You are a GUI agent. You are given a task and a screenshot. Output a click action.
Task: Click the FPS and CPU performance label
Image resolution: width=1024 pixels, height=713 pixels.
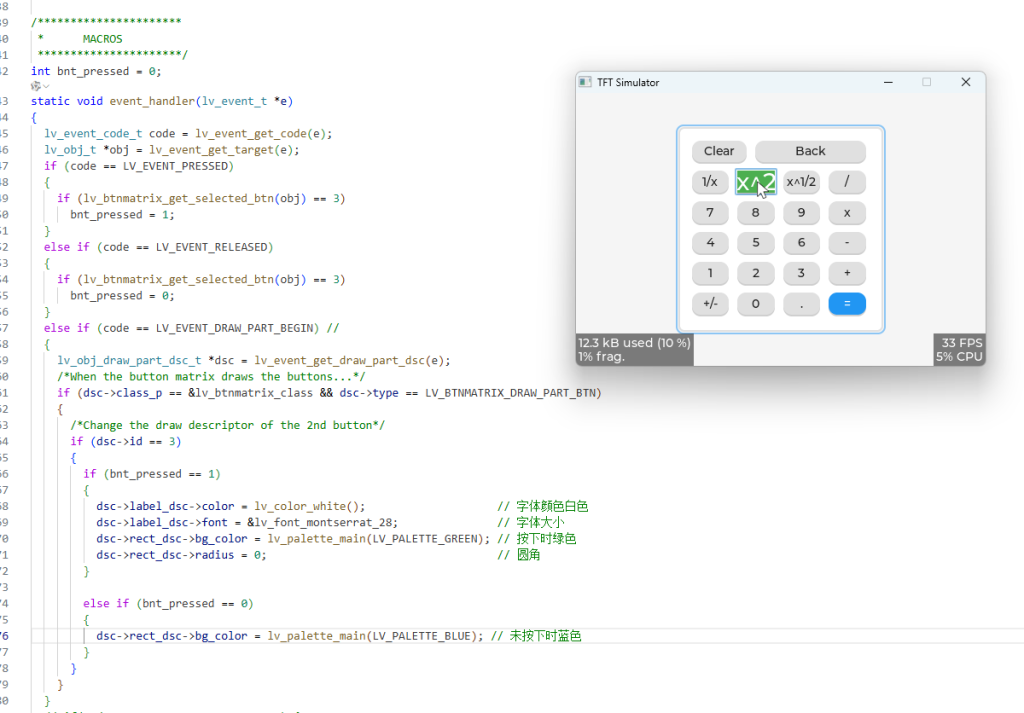[x=959, y=349]
